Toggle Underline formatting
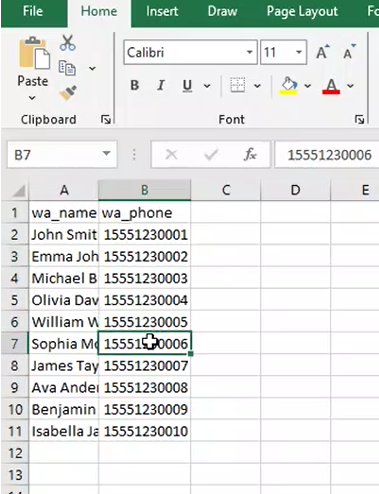Image resolution: width=379 pixels, height=494 pixels. [x=187, y=86]
